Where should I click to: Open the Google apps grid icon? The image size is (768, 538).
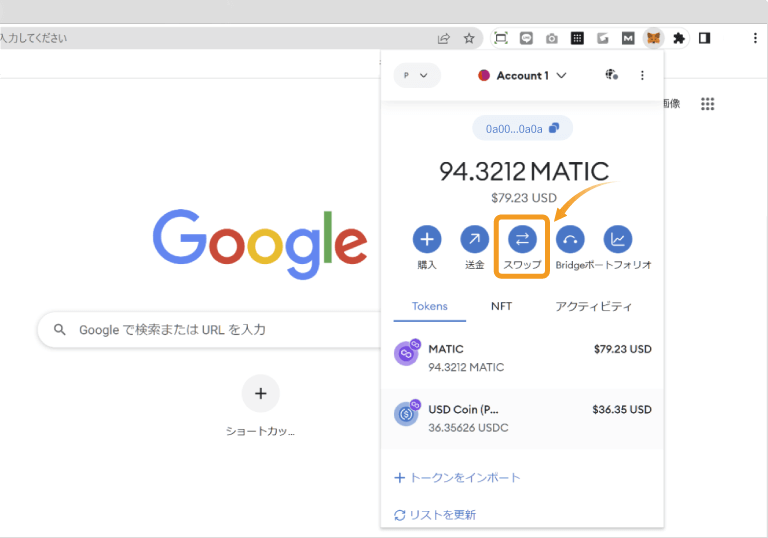click(707, 104)
